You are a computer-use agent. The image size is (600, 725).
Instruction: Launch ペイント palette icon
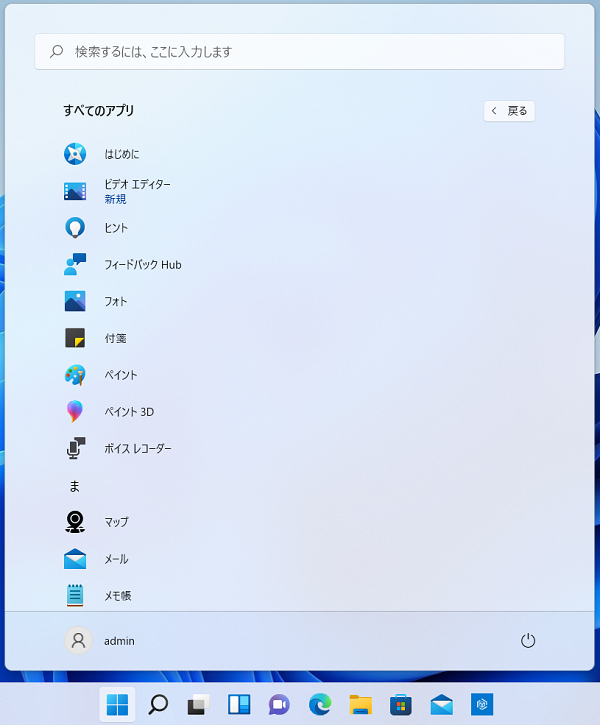pyautogui.click(x=75, y=375)
